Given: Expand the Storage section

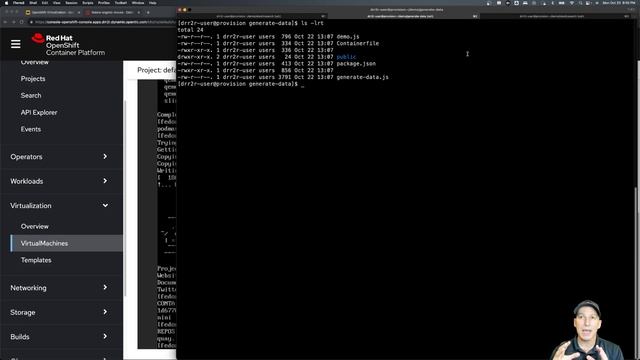Looking at the screenshot, I should click(60, 312).
